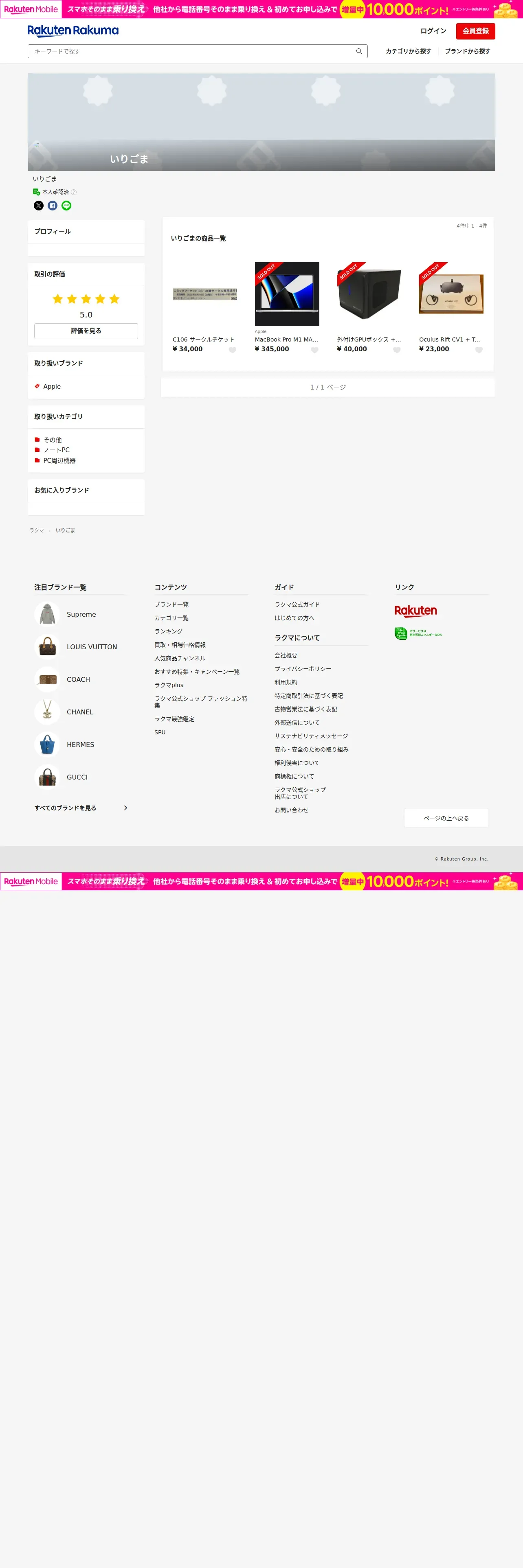Open the 外付けGPUボックス product image
The height and width of the screenshot is (1568, 523).
coord(369,294)
